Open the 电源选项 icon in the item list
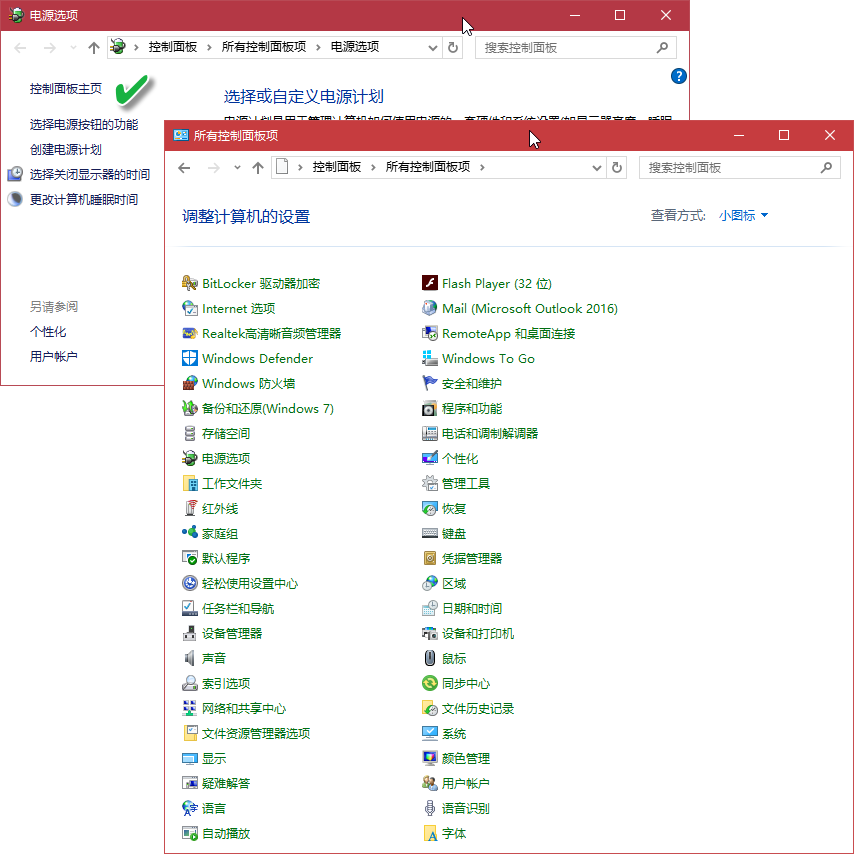Viewport: 854px width, 854px height. [x=190, y=459]
